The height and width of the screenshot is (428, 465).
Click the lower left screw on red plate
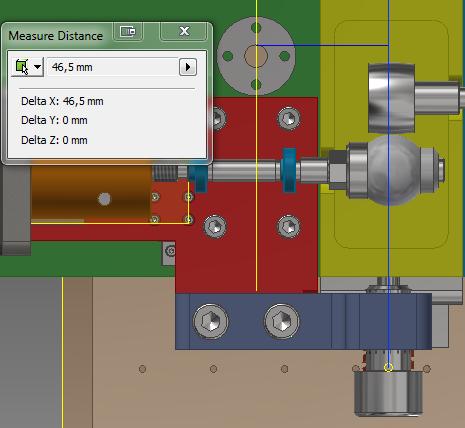pos(215,227)
